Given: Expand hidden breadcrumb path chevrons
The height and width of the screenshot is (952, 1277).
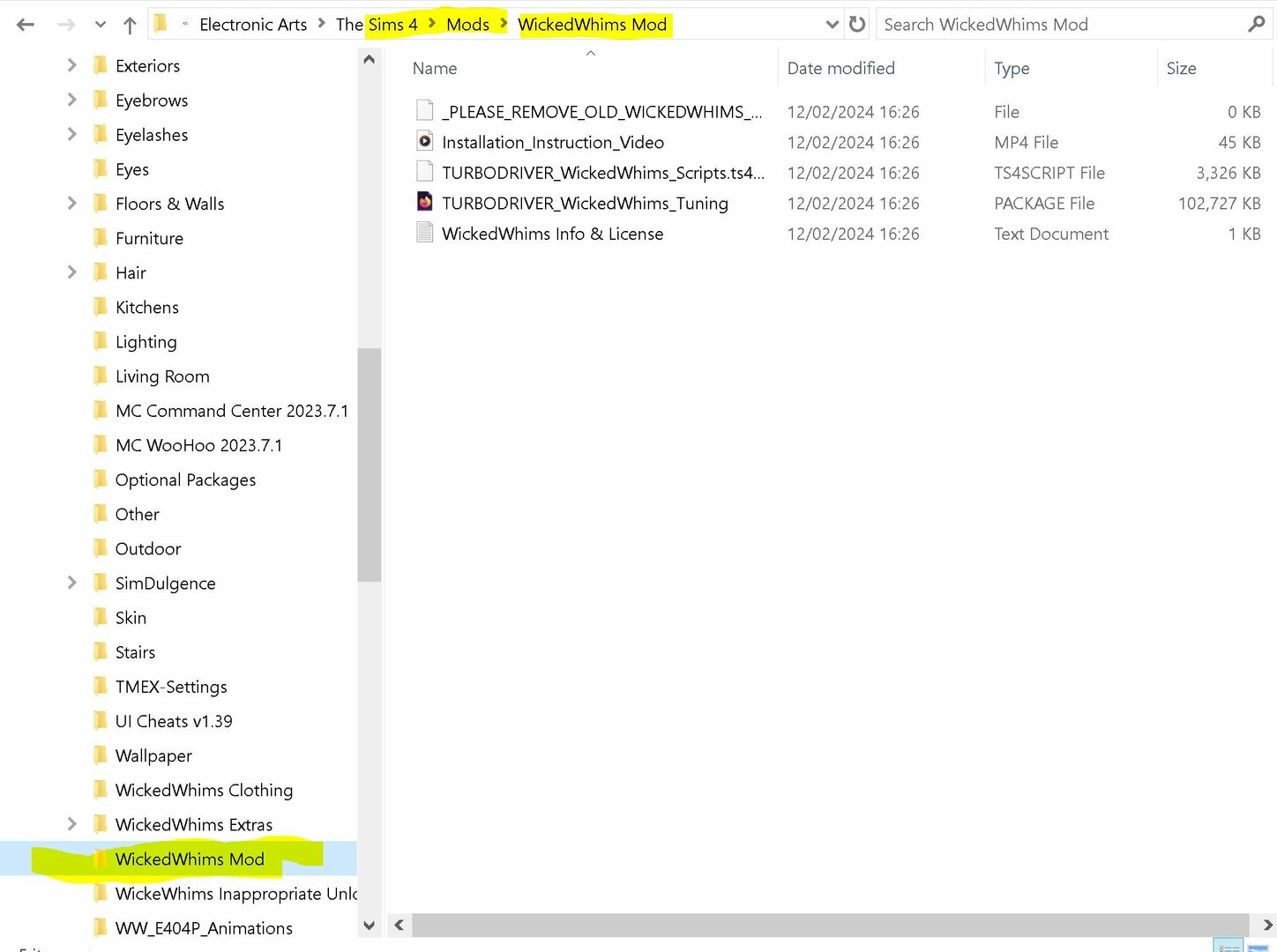Looking at the screenshot, I should point(185,25).
